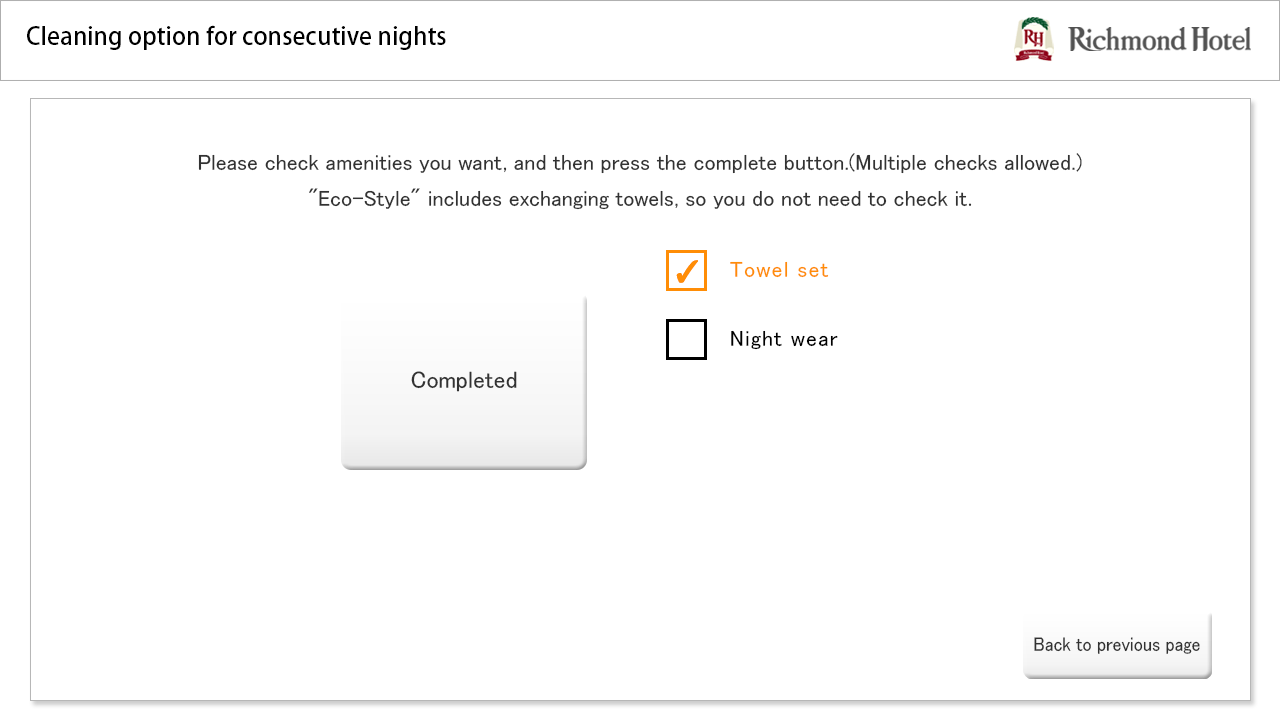Viewport: 1280px width, 720px height.
Task: Click the "Cleaning option for consecutive nights" heading
Action: 236,37
